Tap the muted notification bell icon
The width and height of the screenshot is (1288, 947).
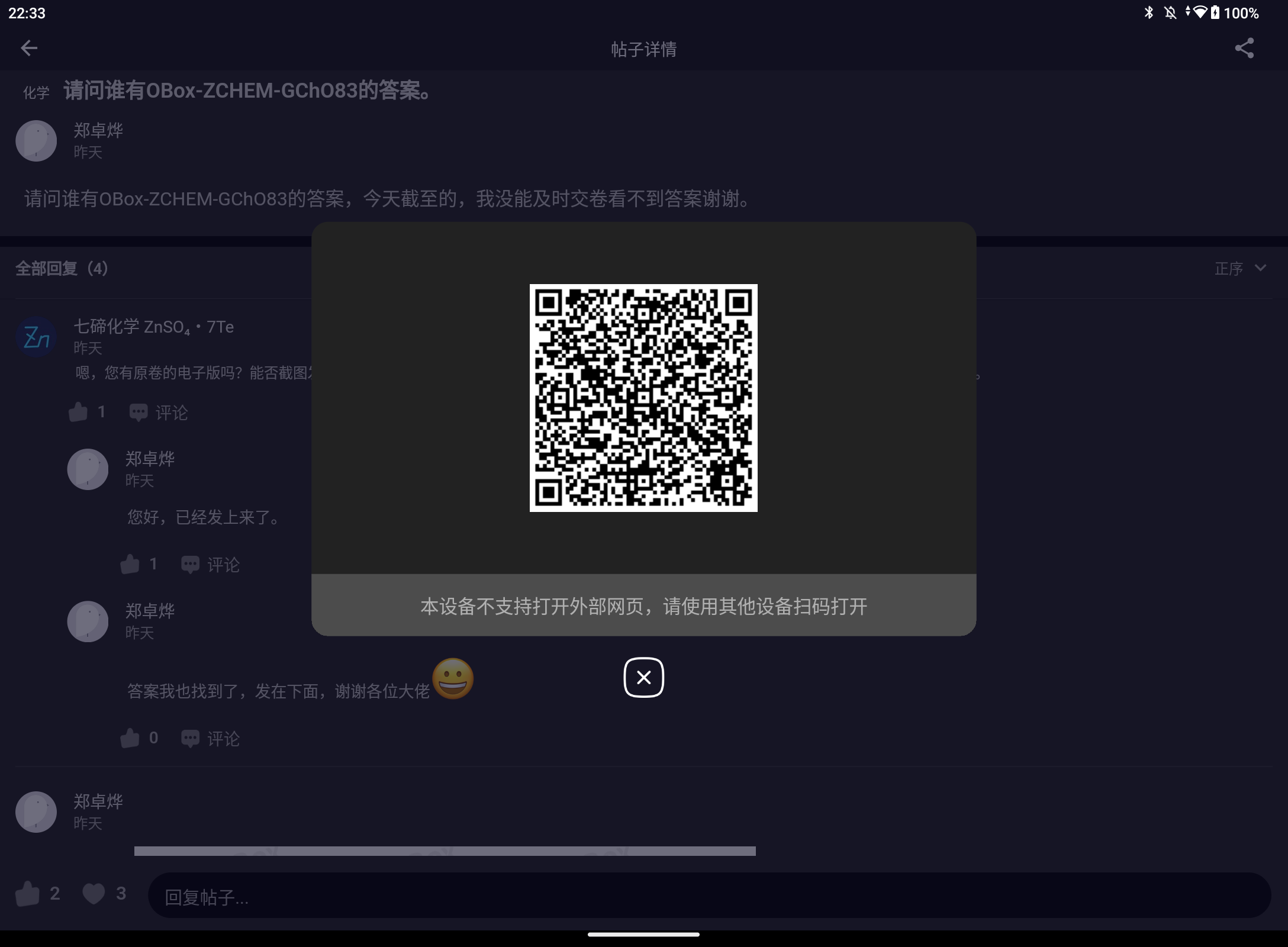(x=1170, y=13)
